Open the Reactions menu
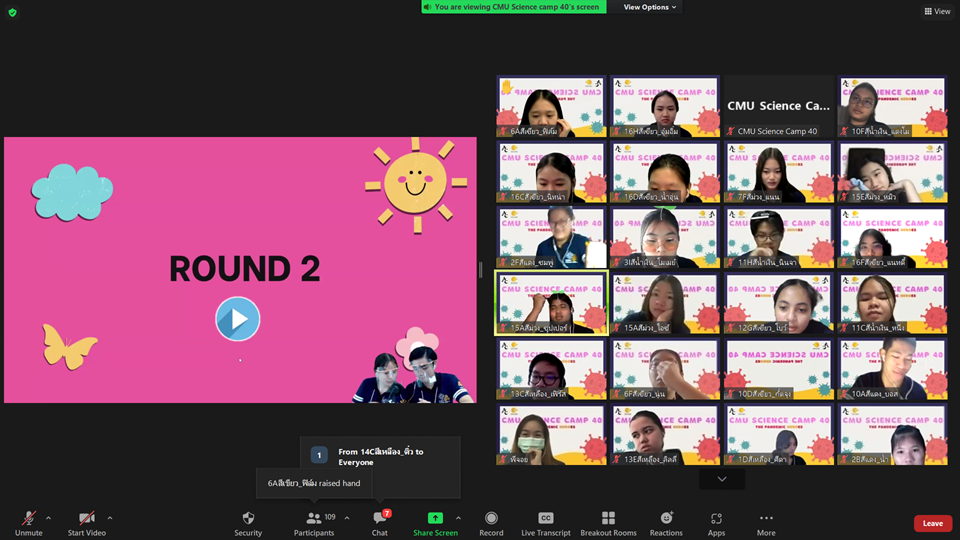 (666, 522)
